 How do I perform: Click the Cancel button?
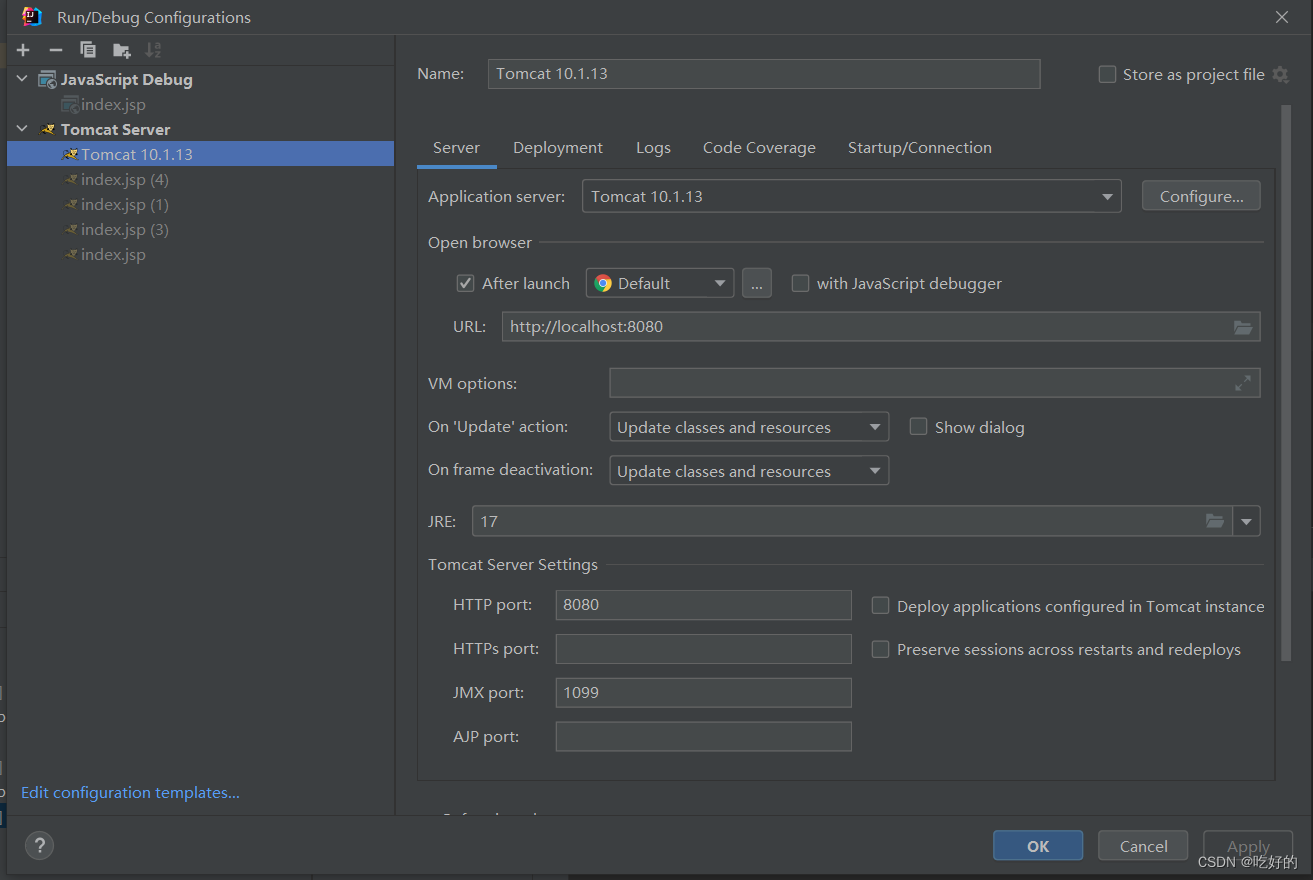point(1143,846)
